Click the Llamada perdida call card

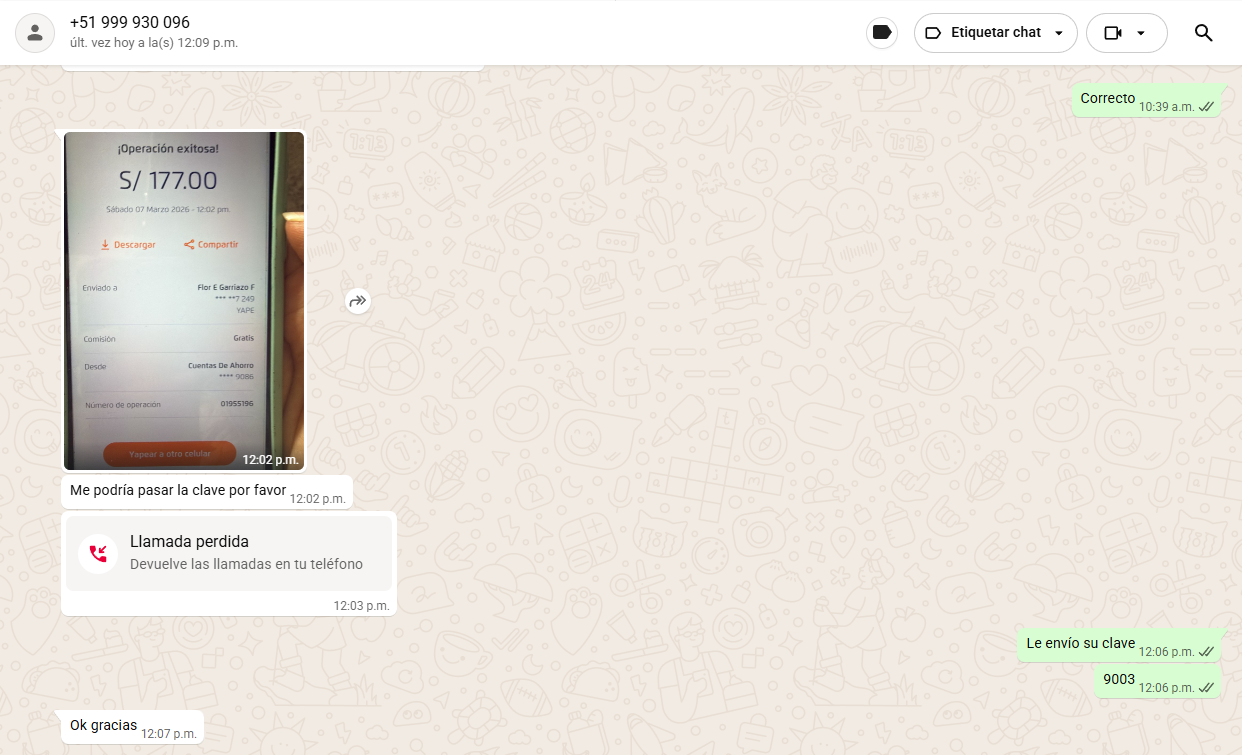229,553
